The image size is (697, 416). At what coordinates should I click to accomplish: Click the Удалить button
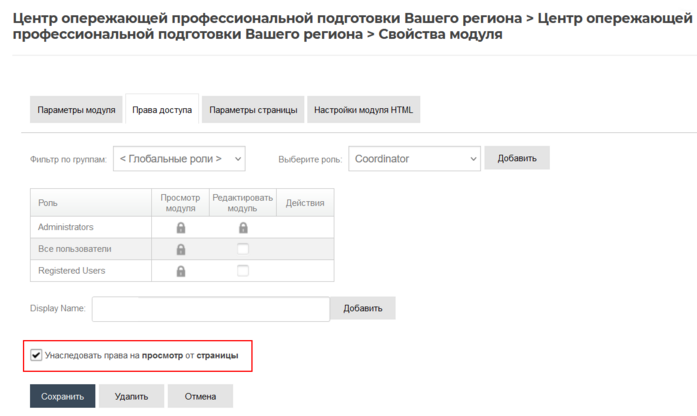[131, 397]
